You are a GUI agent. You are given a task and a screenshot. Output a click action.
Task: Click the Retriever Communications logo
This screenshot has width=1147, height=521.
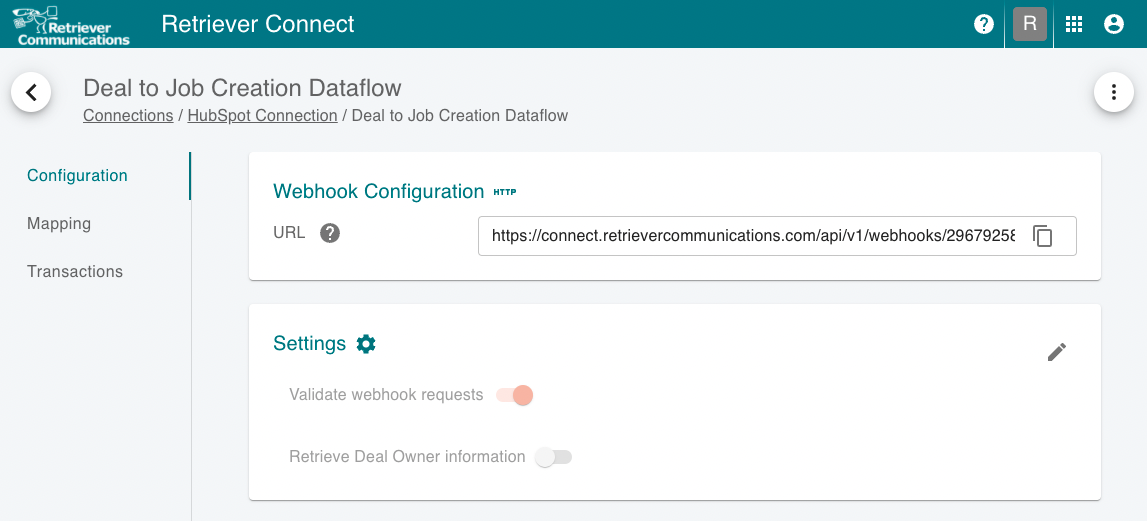click(x=71, y=25)
